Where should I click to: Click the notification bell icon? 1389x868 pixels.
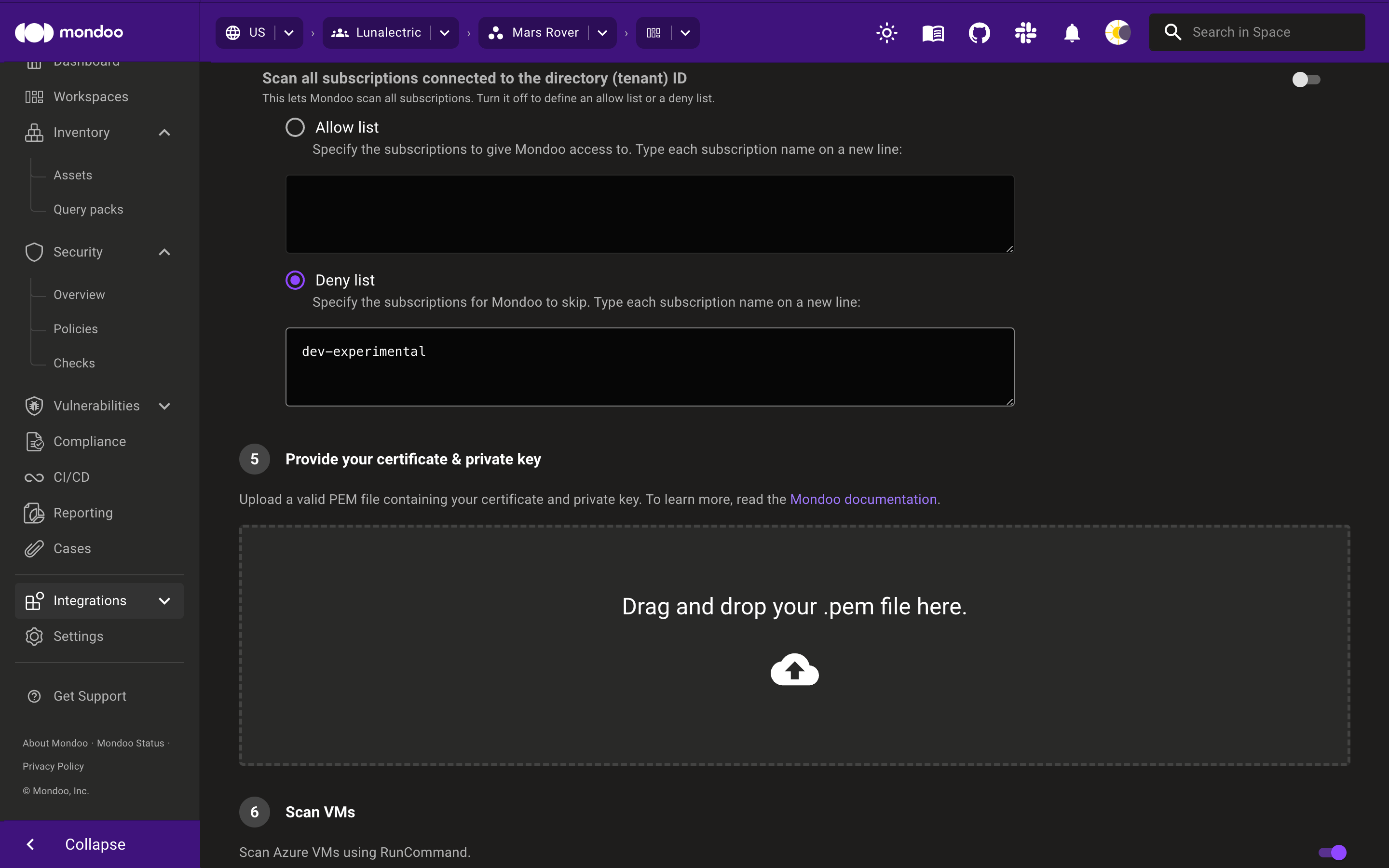click(x=1071, y=32)
